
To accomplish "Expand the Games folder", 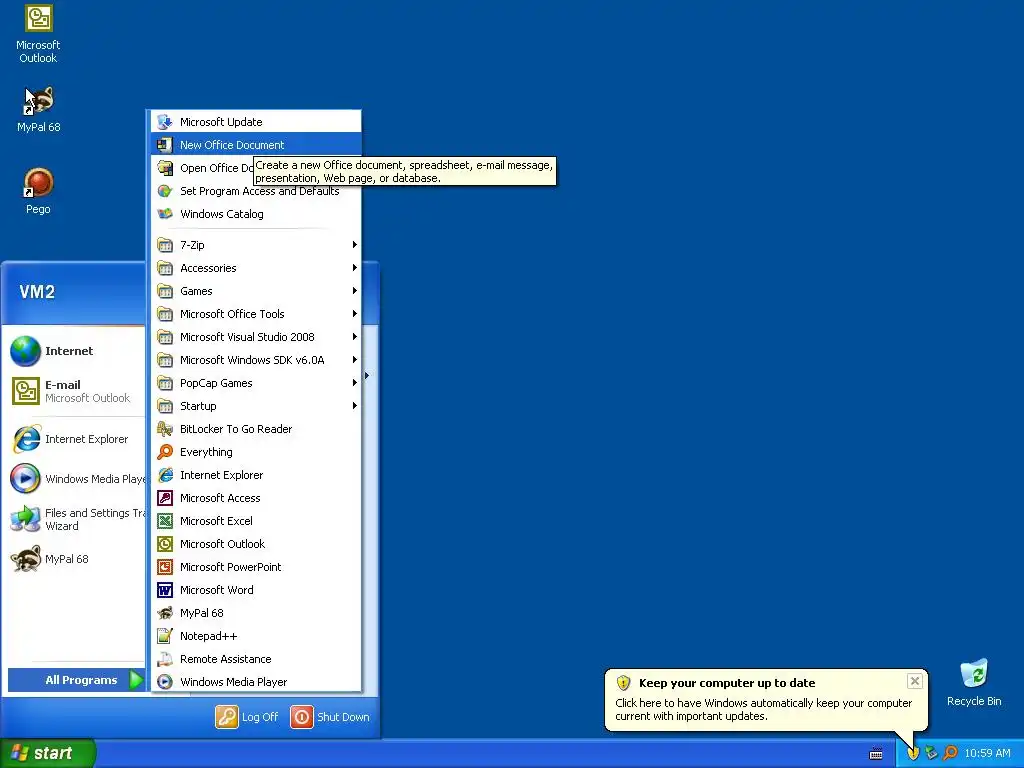I will (256, 291).
